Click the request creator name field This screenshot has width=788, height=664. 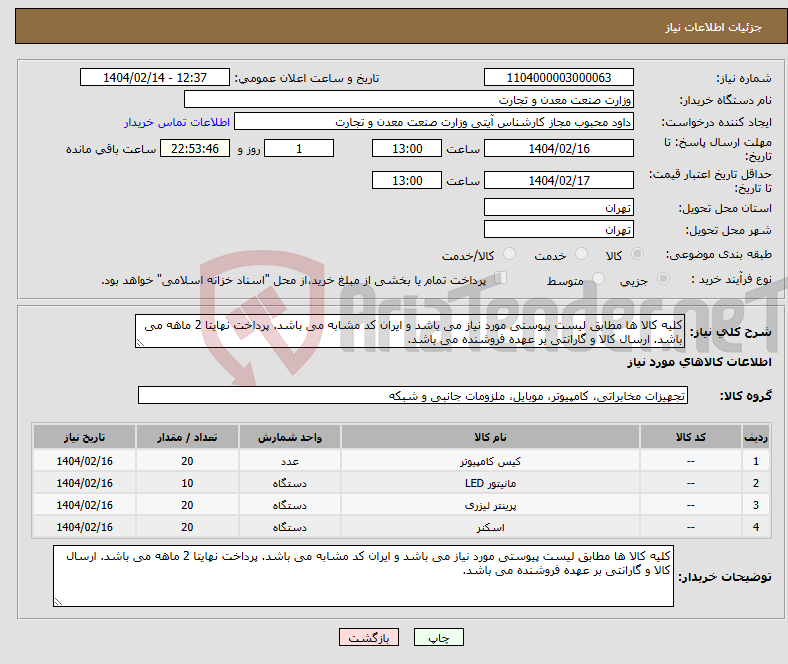[434, 122]
